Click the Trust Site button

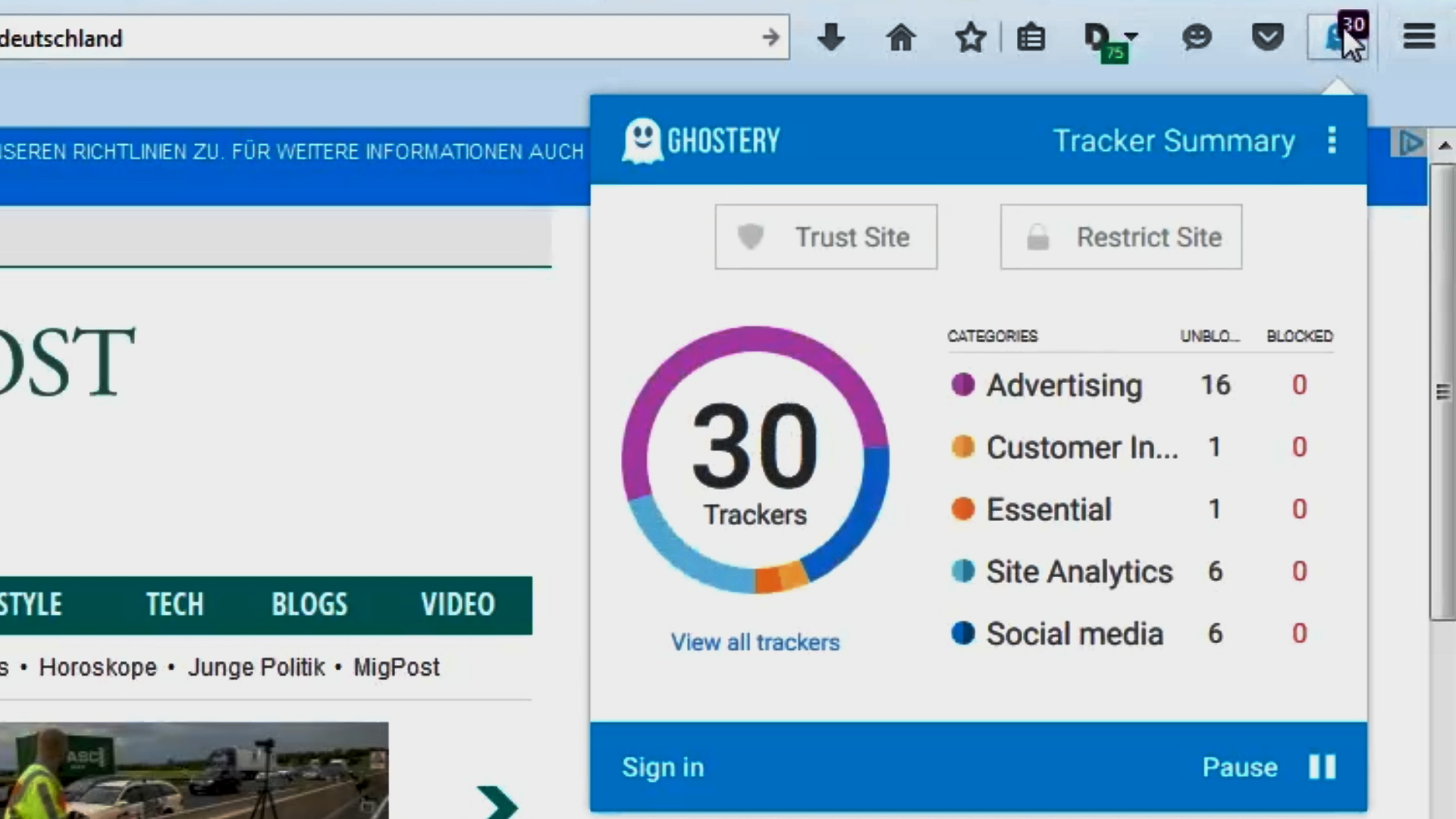(x=826, y=237)
